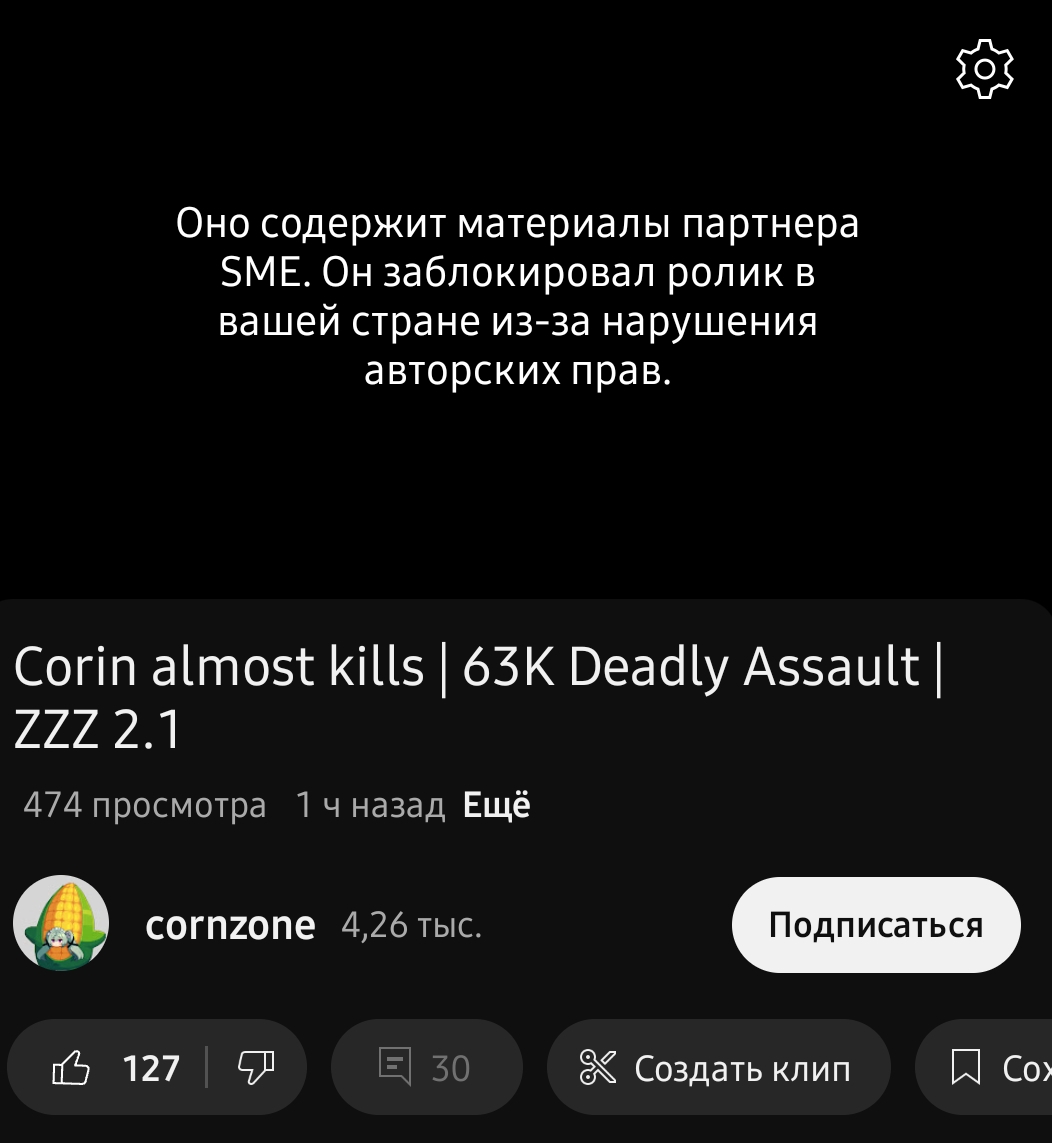1052x1143 pixels.
Task: Click the blocked video message area
Action: 518,296
